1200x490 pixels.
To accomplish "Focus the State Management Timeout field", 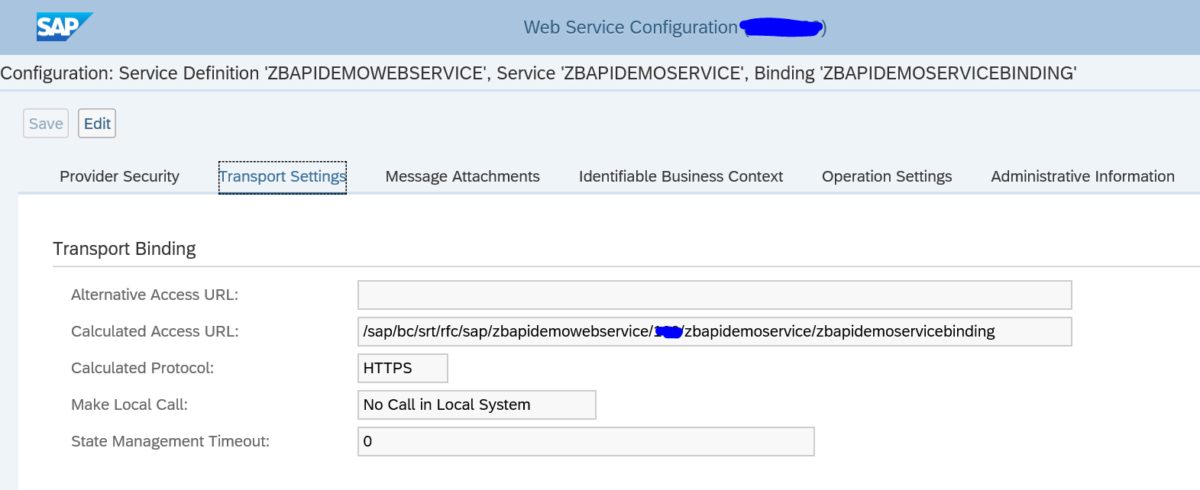I will coord(585,441).
